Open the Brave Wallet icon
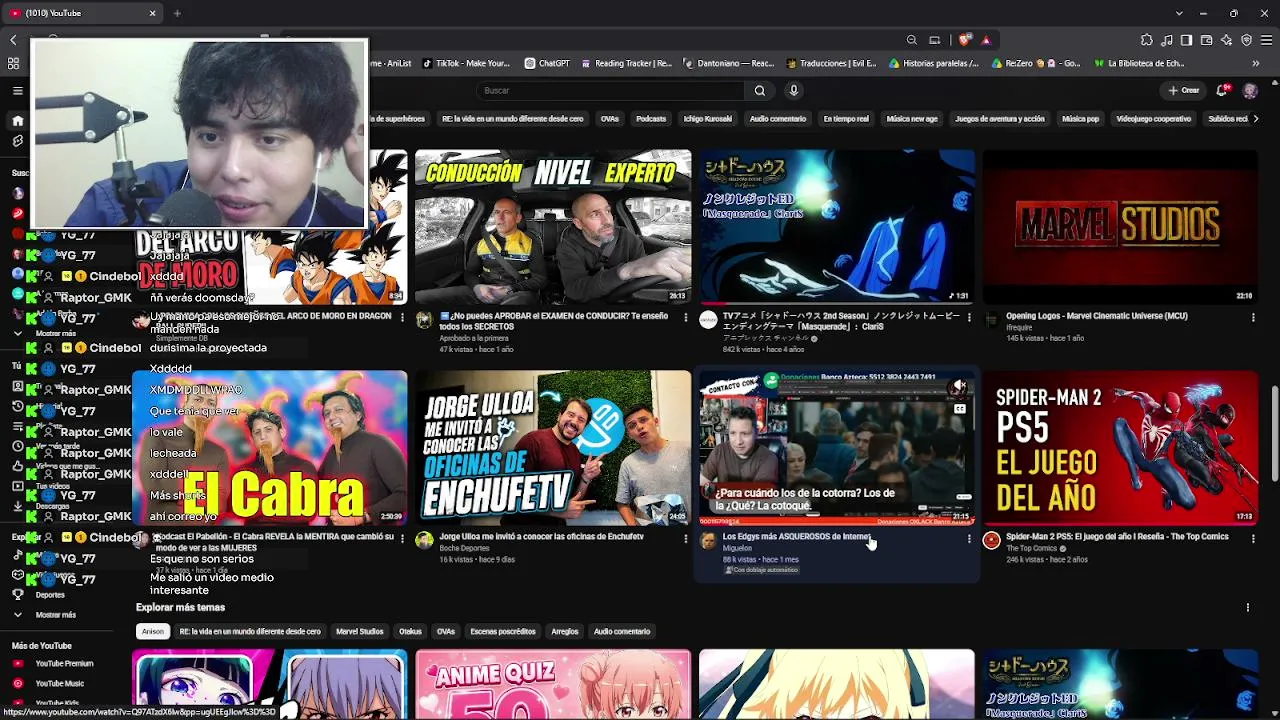Screen dimensions: 1280x720 1206,40
